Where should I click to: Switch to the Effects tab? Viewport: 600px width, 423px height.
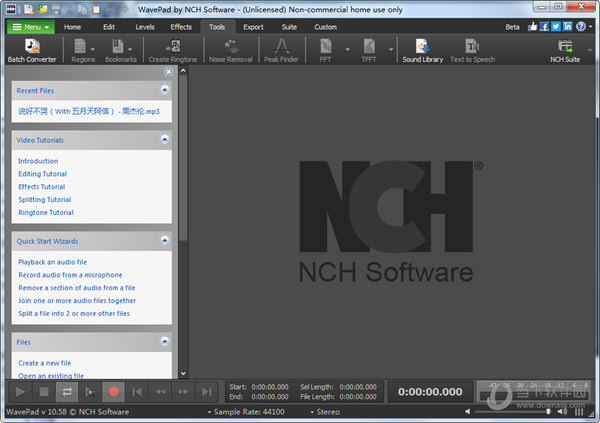(181, 27)
